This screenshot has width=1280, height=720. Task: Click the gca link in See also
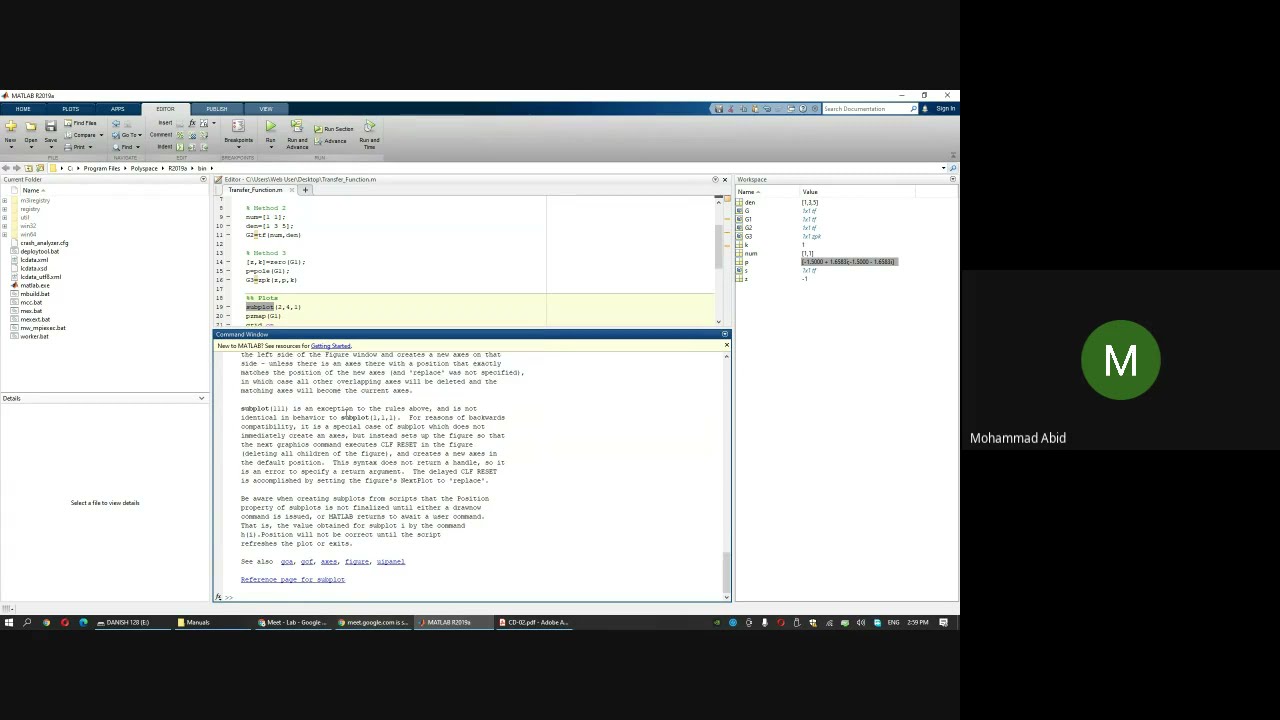[286, 561]
